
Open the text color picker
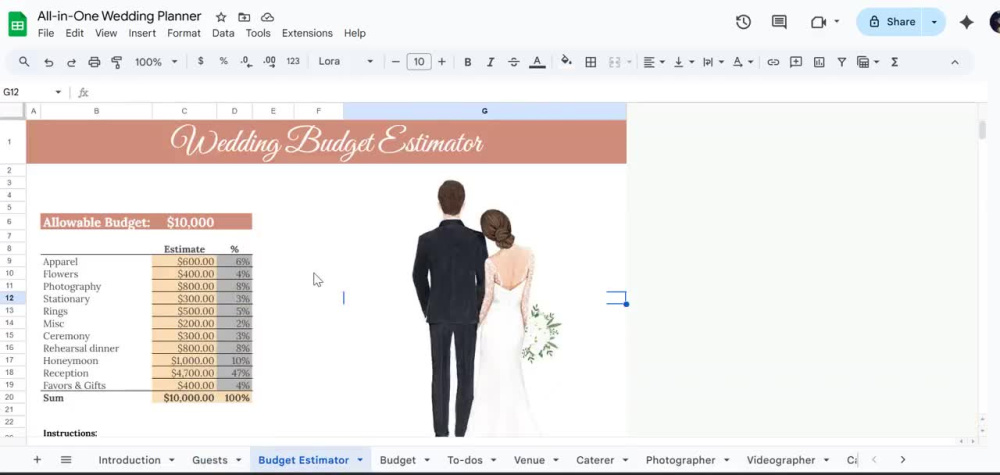click(537, 62)
